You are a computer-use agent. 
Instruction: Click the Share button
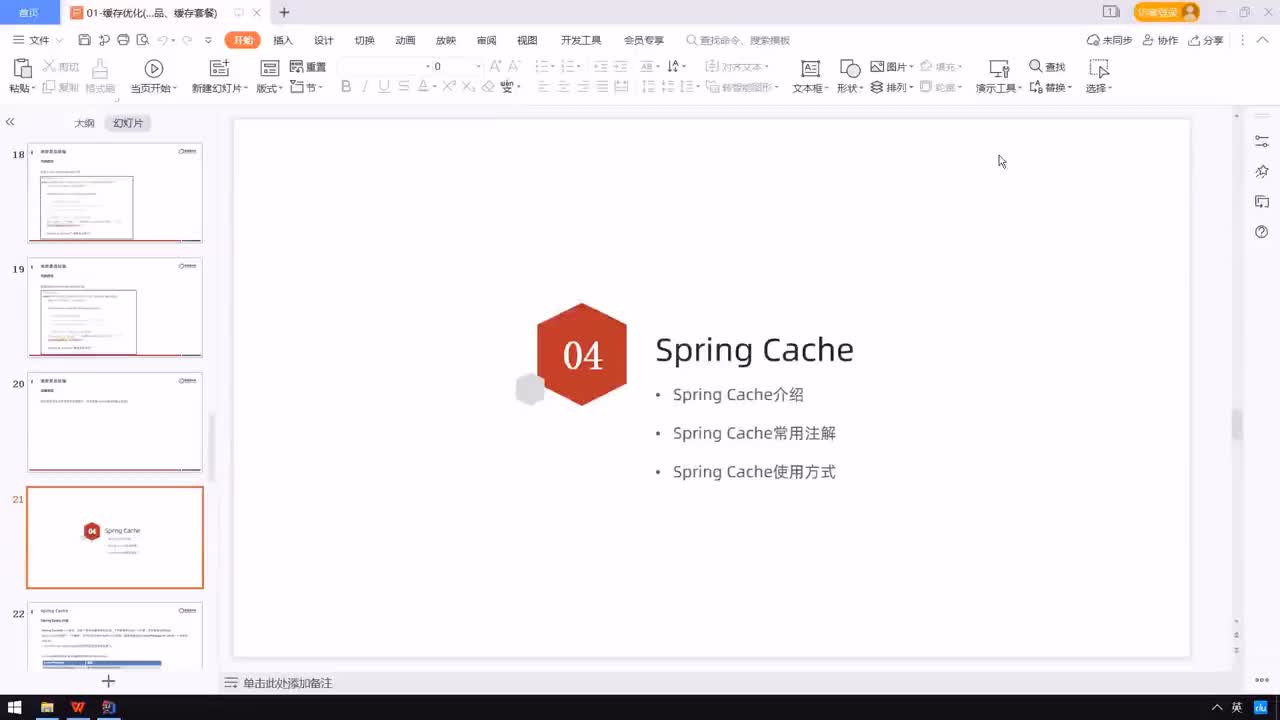click(x=1205, y=40)
